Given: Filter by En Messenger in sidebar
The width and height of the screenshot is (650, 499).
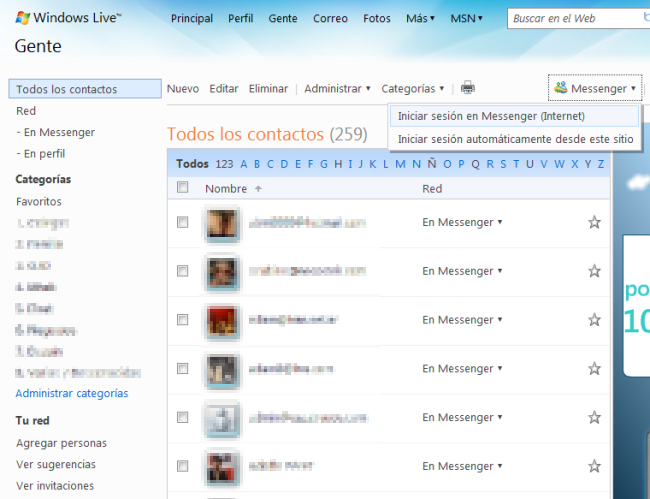Looking at the screenshot, I should [x=56, y=132].
